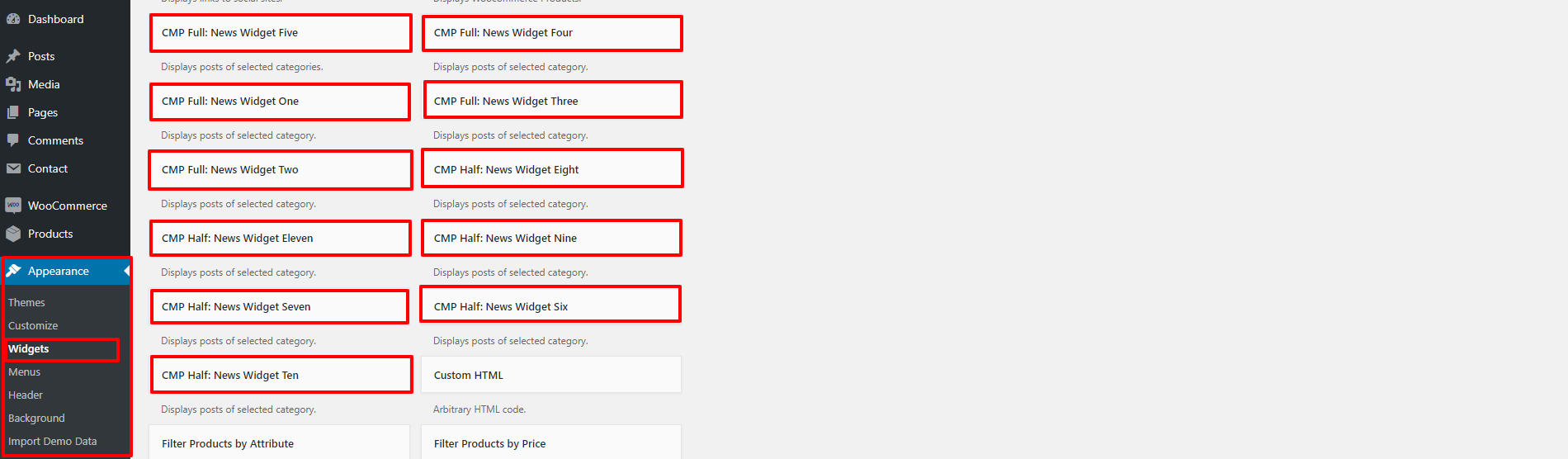
Task: Click the Pages document icon
Action: pyautogui.click(x=13, y=112)
